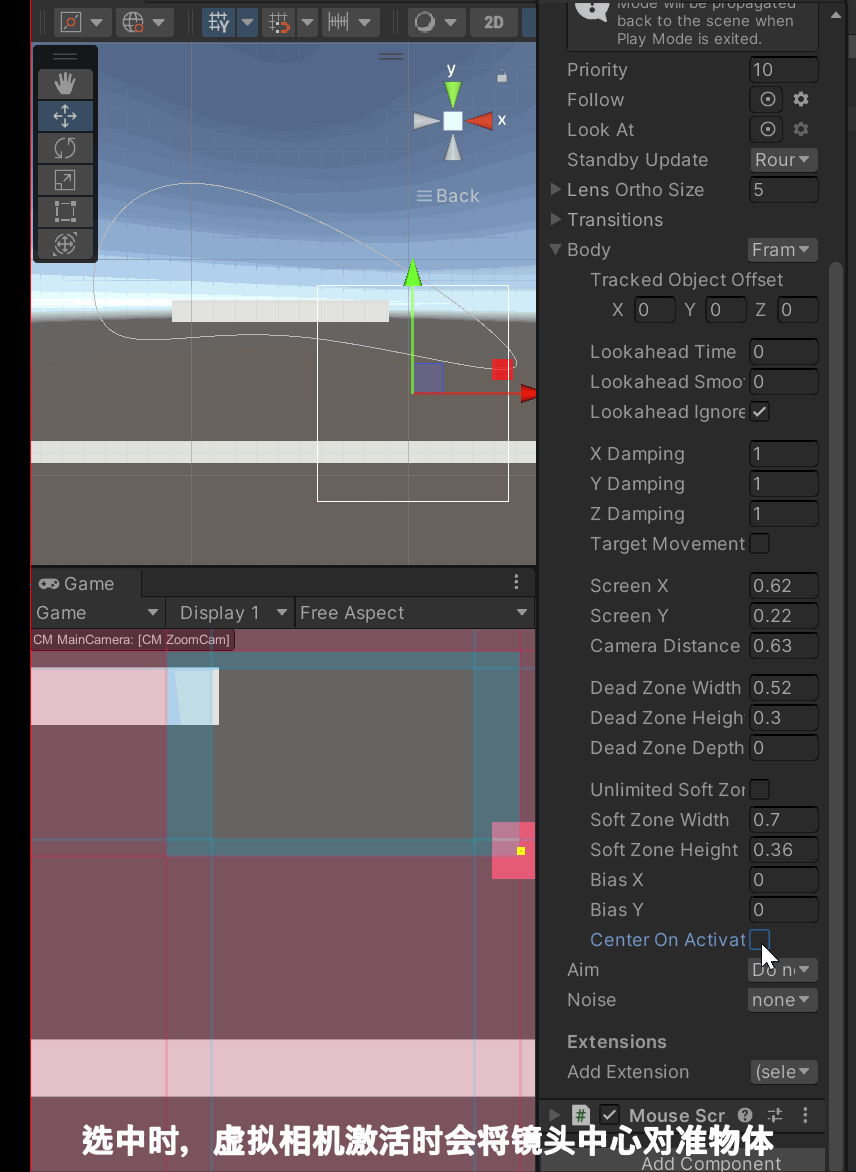Open Follow field gear settings
This screenshot has height=1172, width=856.
[801, 99]
